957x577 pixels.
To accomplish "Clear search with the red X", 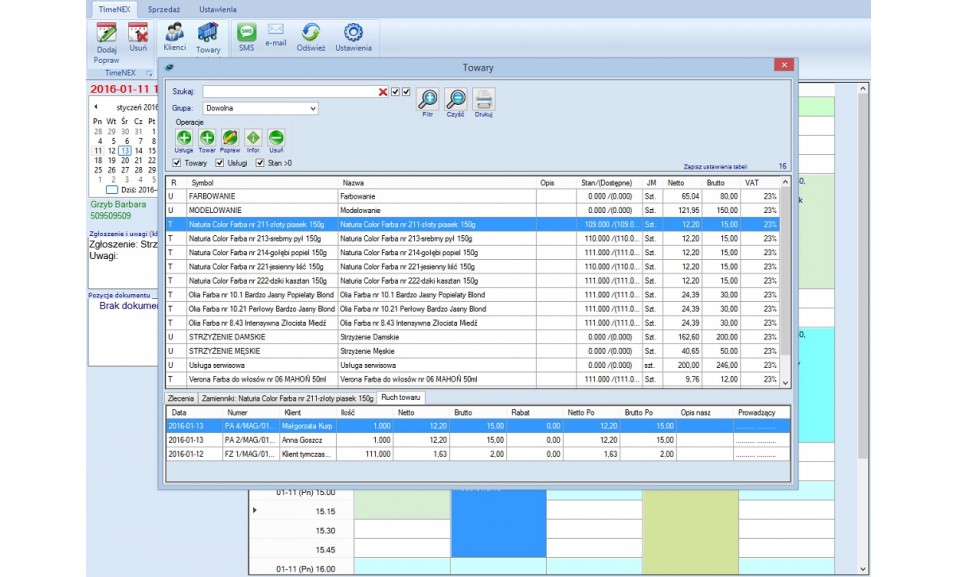I will [382, 92].
